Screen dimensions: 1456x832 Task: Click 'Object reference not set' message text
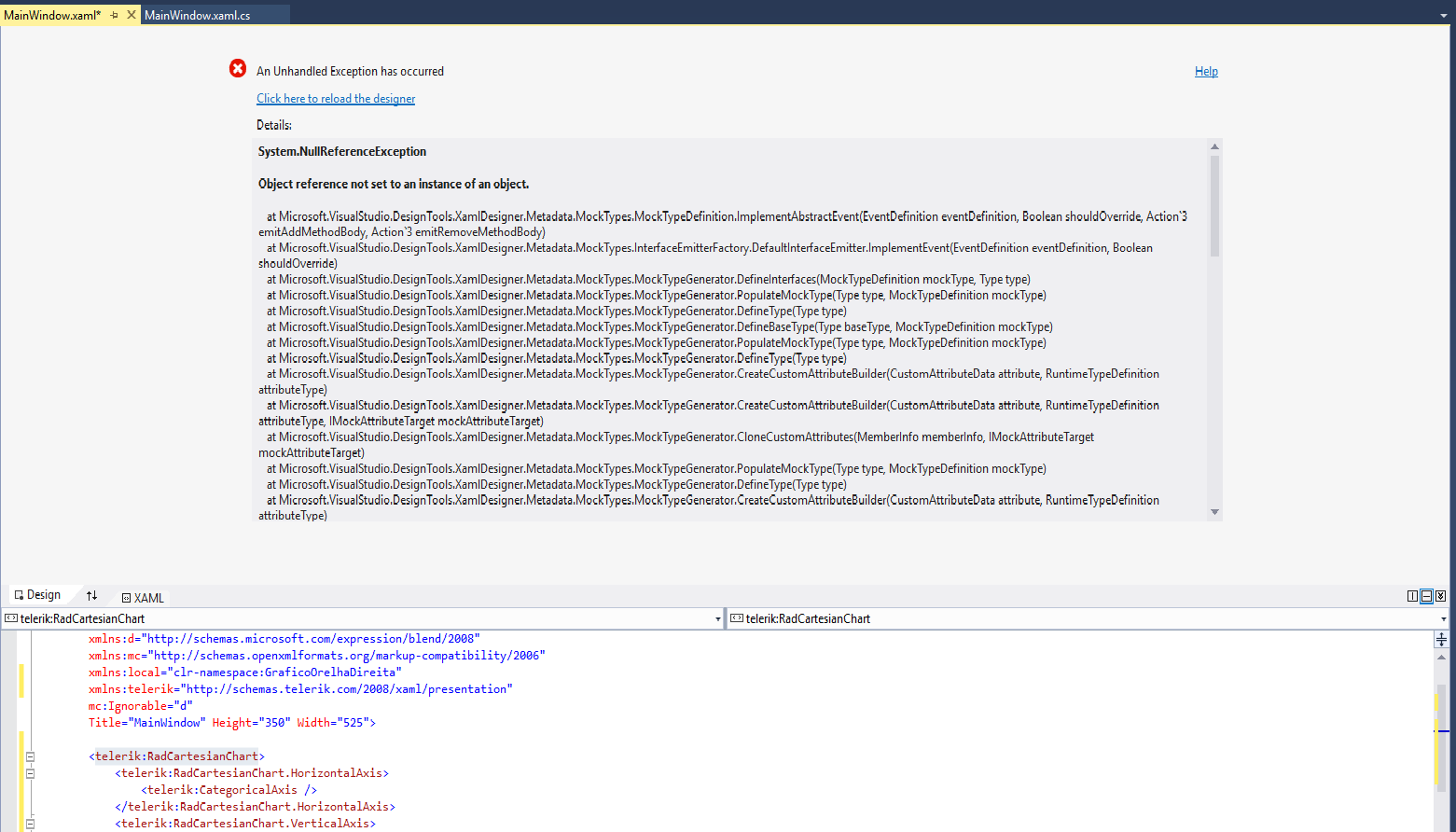394,185
